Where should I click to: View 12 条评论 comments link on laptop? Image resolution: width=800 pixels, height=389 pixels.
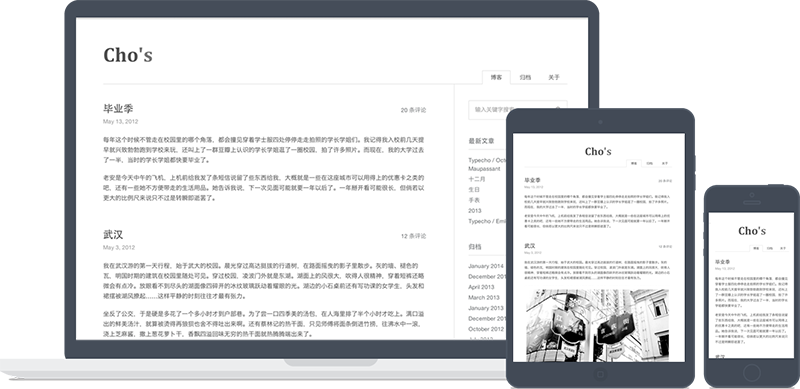click(x=413, y=236)
